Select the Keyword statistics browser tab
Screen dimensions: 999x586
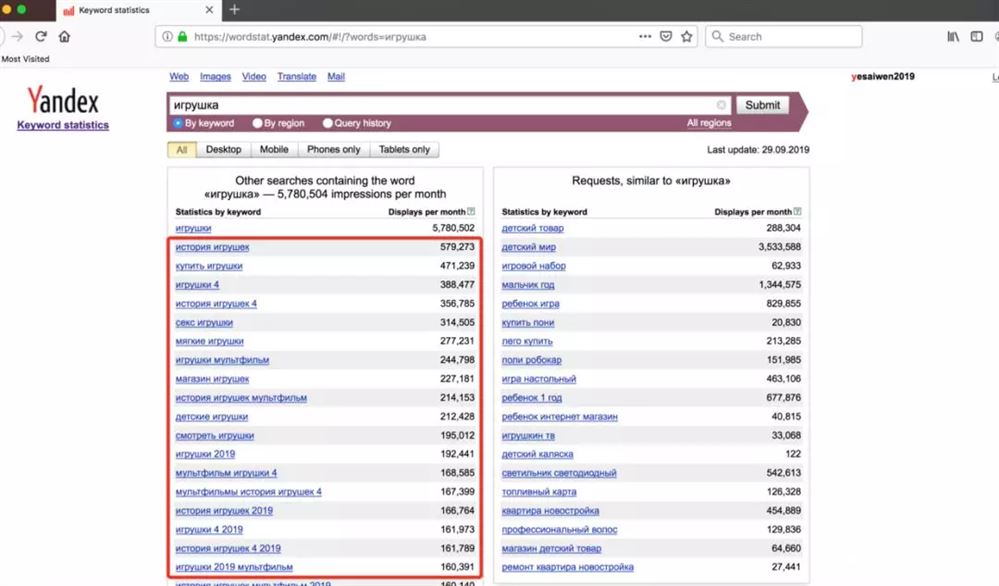(x=138, y=10)
